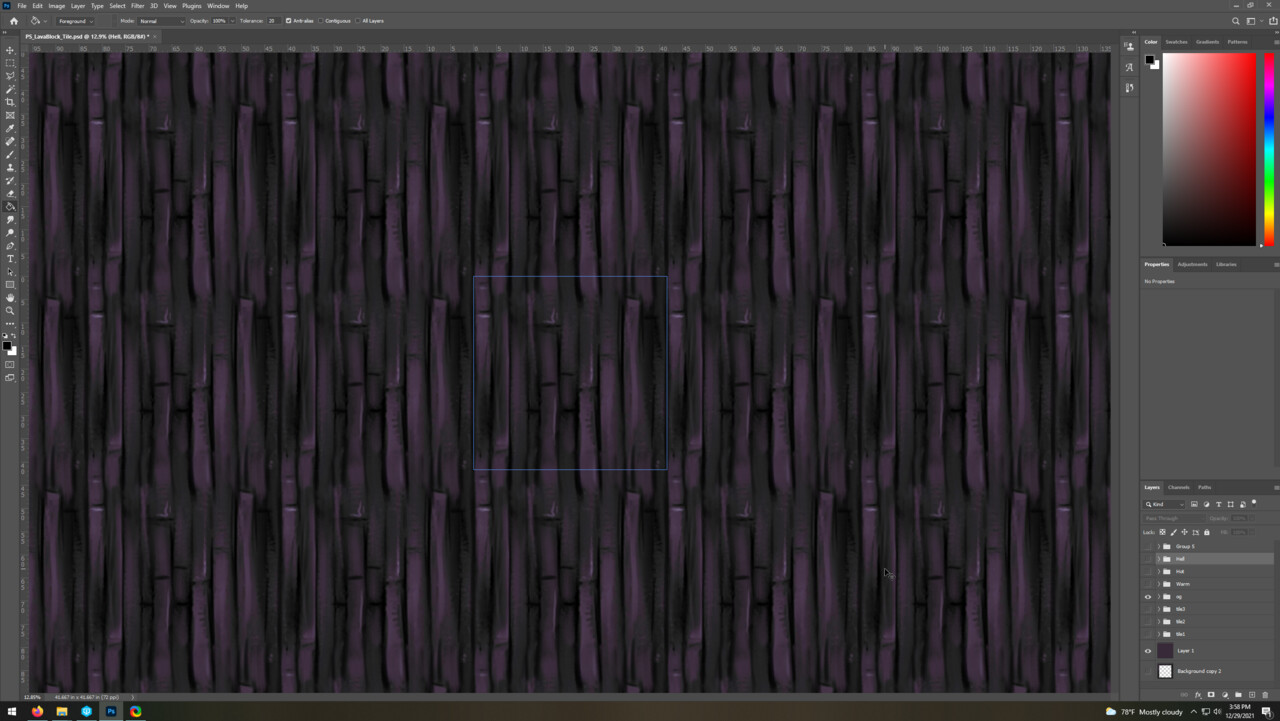This screenshot has height=721, width=1280.
Task: Hide Layer 1 visibility eye
Action: (x=1148, y=651)
